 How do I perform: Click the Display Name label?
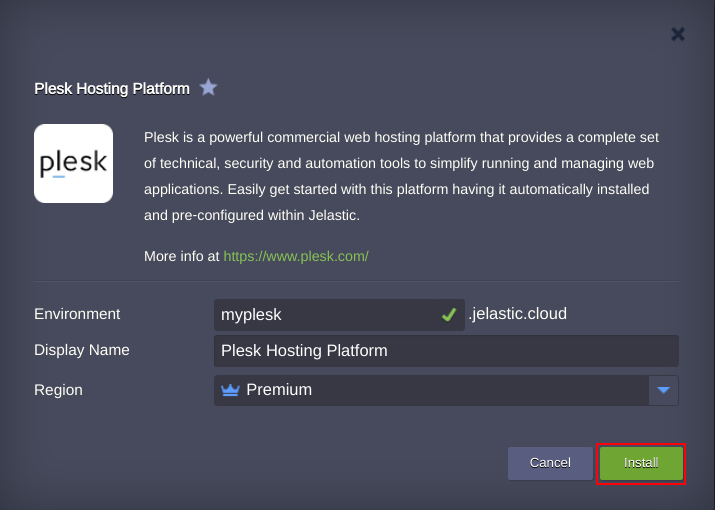click(x=82, y=350)
